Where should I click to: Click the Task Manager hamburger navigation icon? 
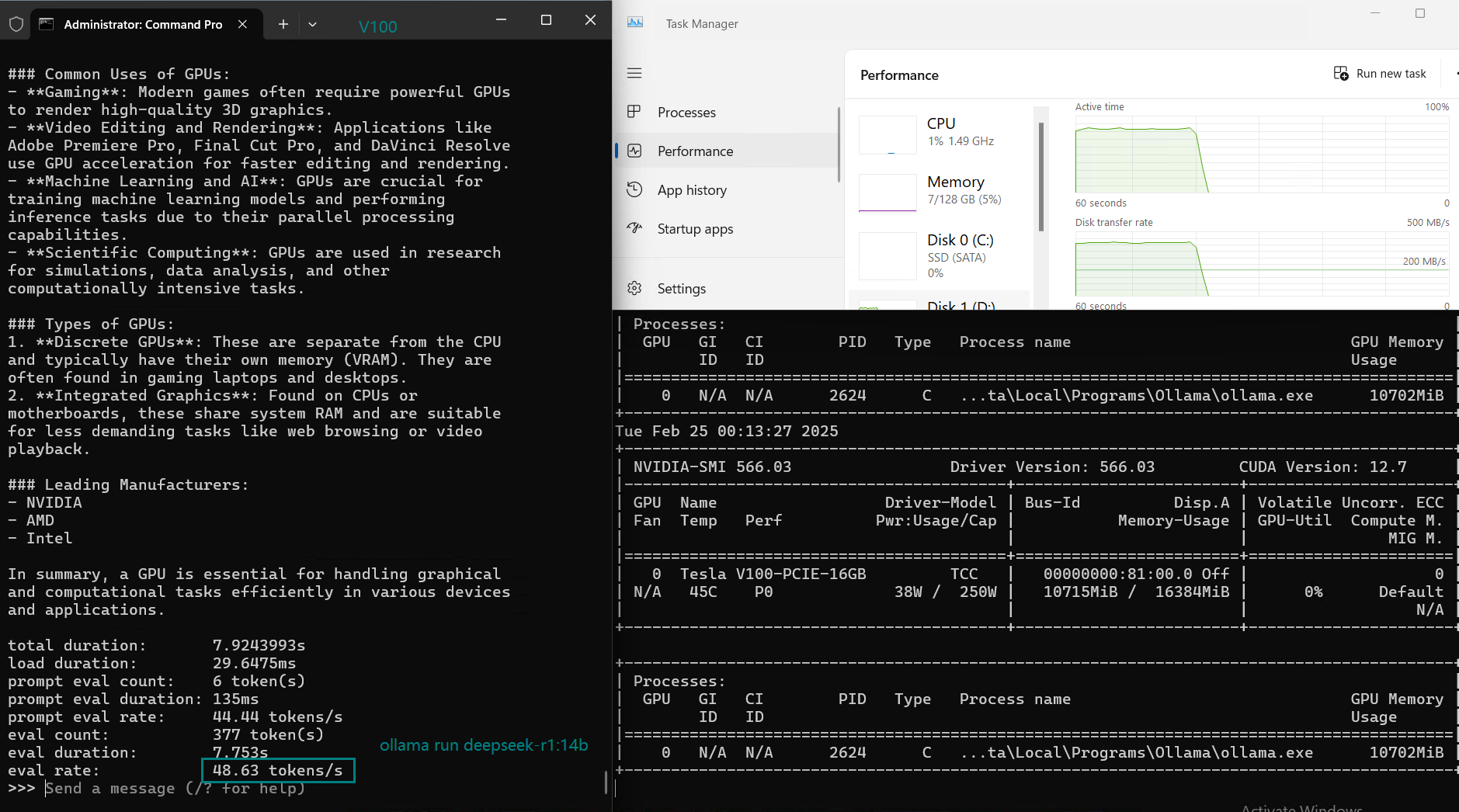(634, 73)
